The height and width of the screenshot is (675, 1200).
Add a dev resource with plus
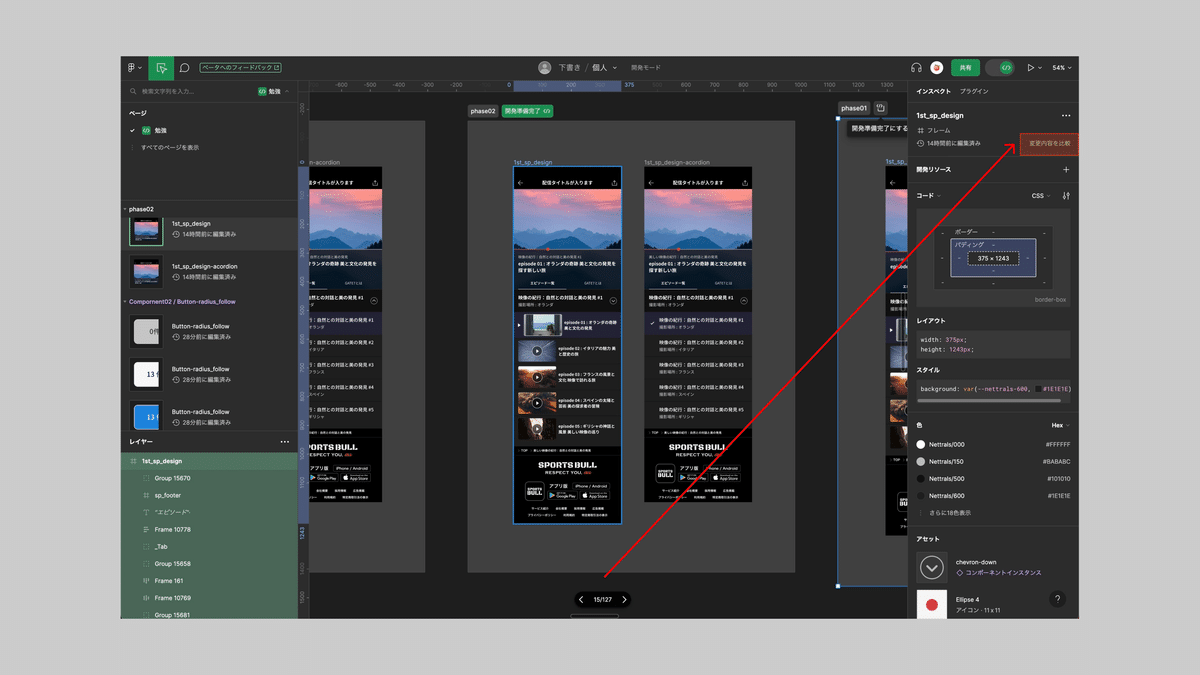1066,170
